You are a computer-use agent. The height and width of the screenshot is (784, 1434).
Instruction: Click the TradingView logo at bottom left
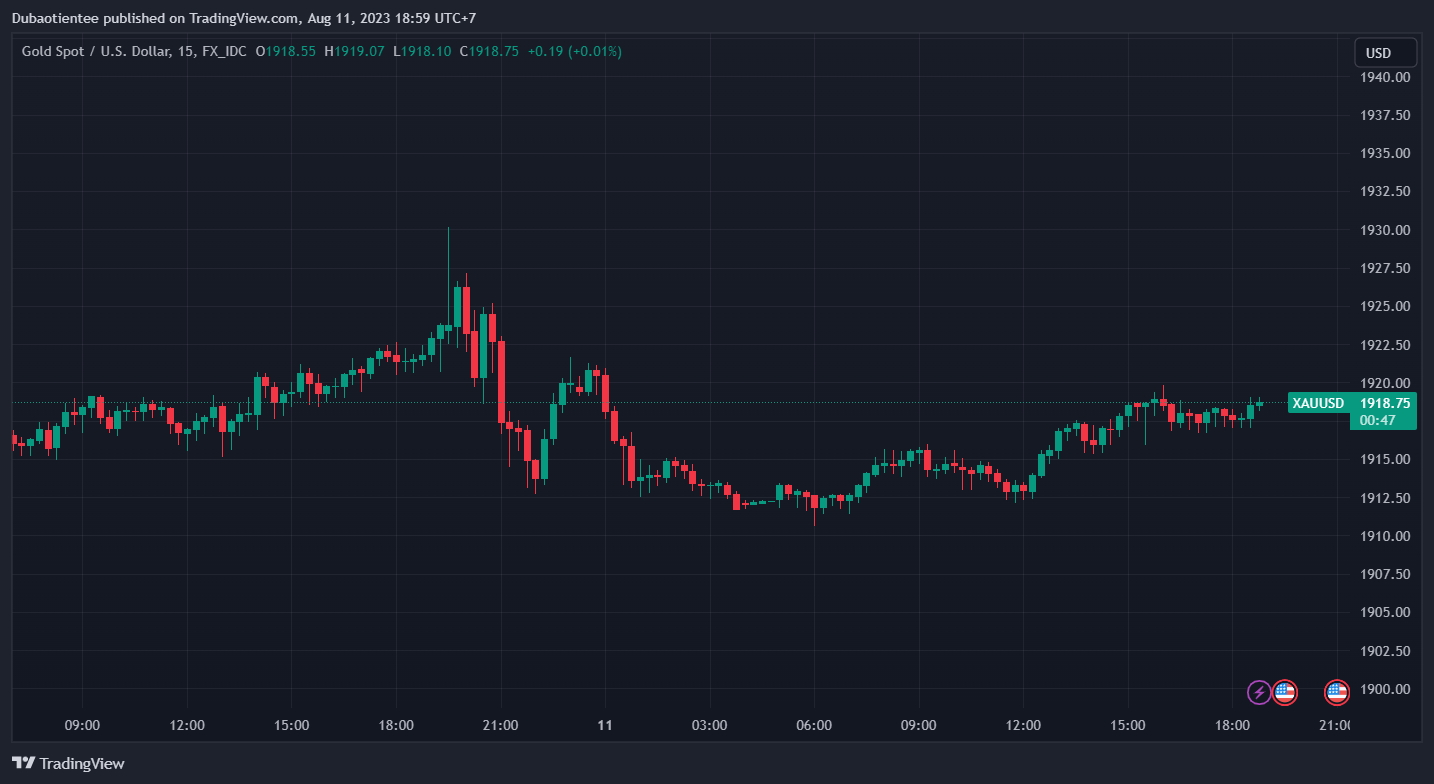pos(69,763)
